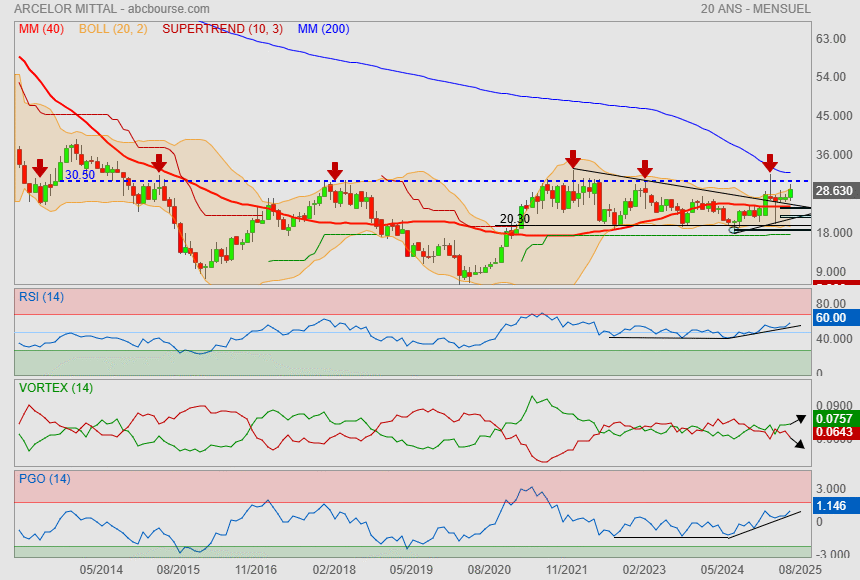Click the green 0.0757 Vortex value tag
The width and height of the screenshot is (860, 580).
836,418
